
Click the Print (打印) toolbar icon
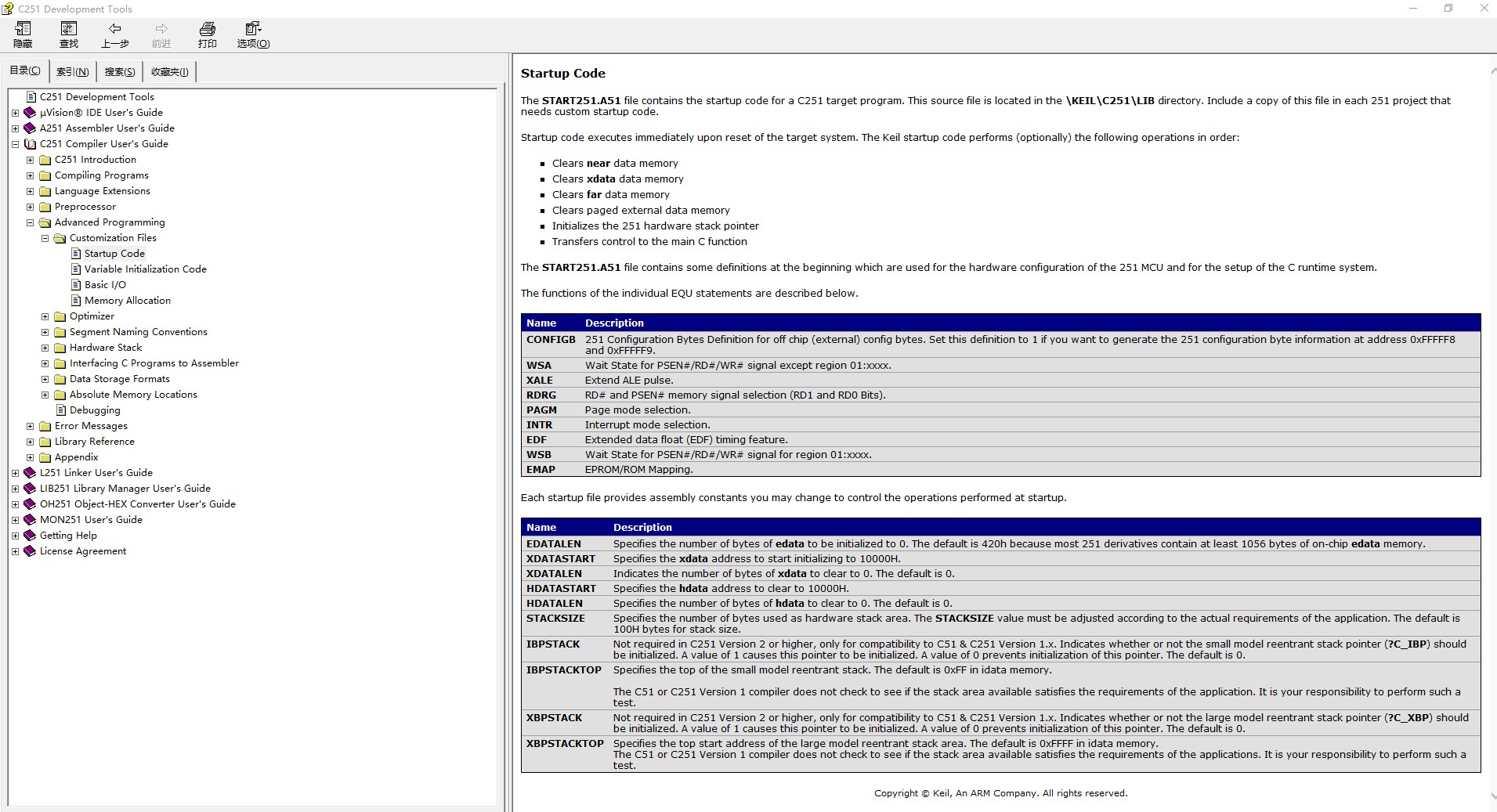[208, 34]
